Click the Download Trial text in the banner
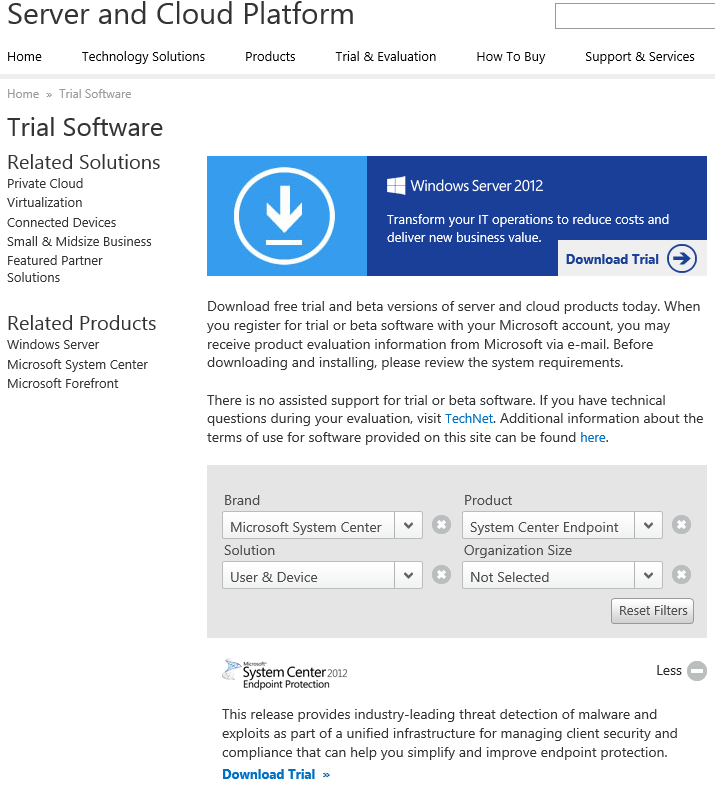This screenshot has height=805, width=715. point(612,259)
